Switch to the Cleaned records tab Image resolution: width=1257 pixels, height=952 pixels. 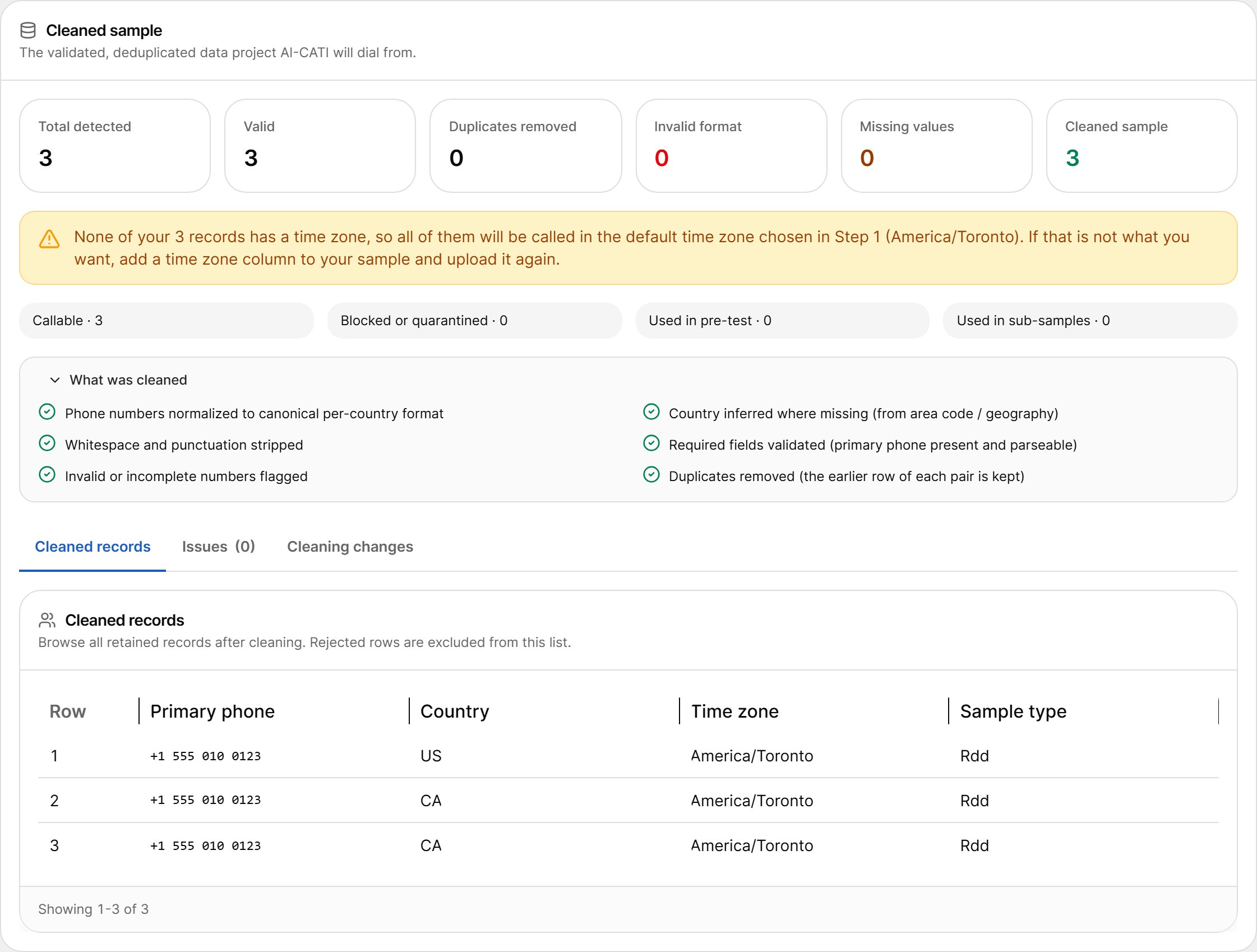[93, 547]
